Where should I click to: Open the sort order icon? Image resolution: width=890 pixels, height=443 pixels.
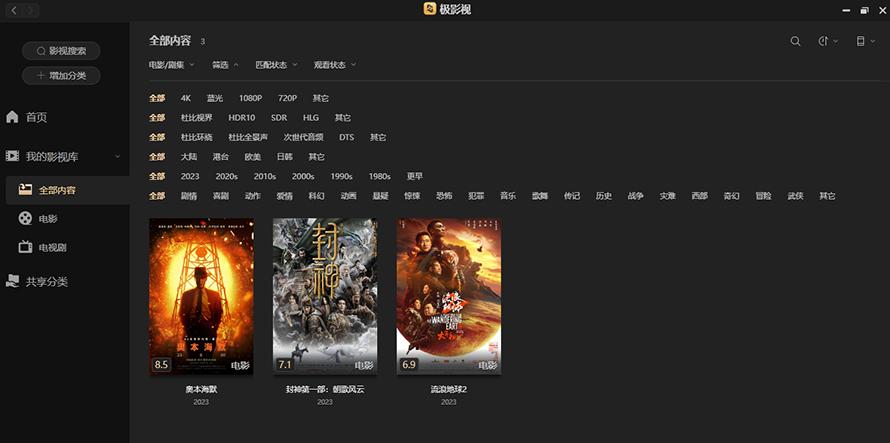[x=824, y=41]
